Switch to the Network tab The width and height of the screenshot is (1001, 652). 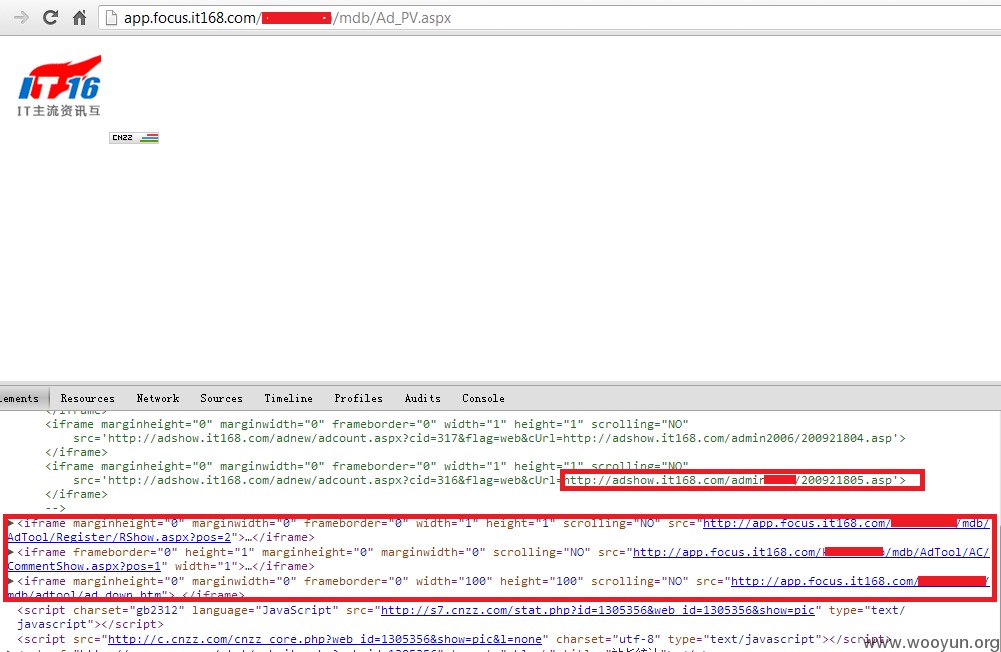click(x=158, y=398)
